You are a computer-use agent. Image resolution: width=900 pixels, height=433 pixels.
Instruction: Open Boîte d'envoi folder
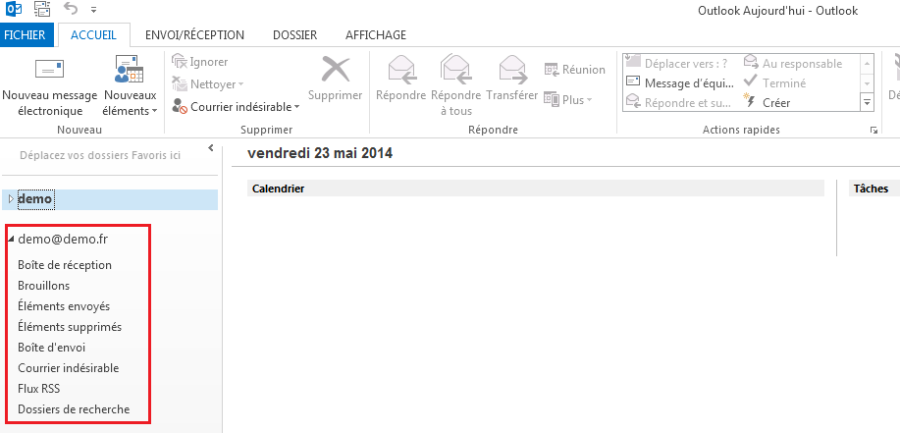click(x=52, y=347)
